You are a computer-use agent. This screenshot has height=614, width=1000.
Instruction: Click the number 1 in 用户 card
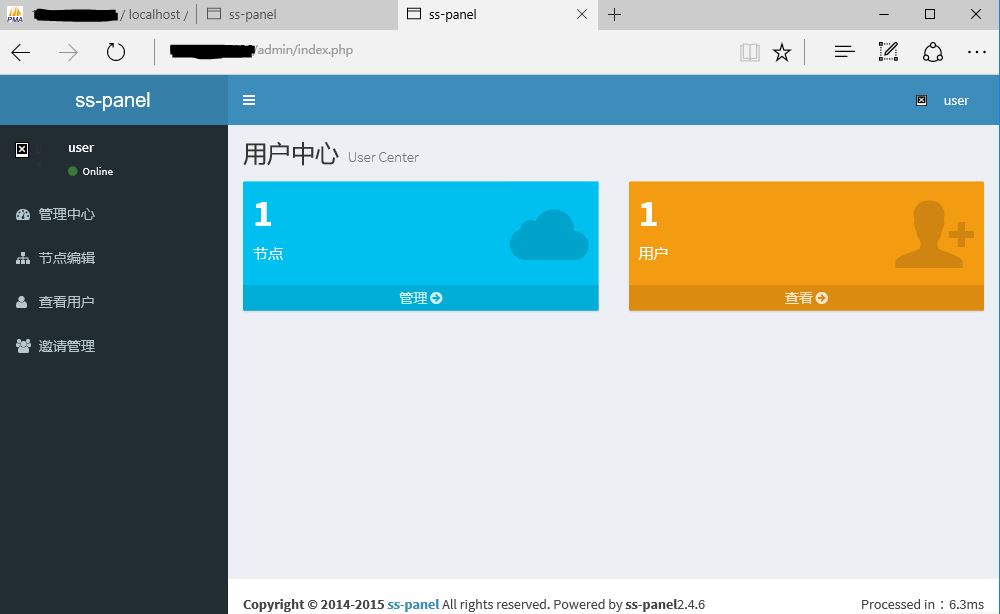[649, 214]
